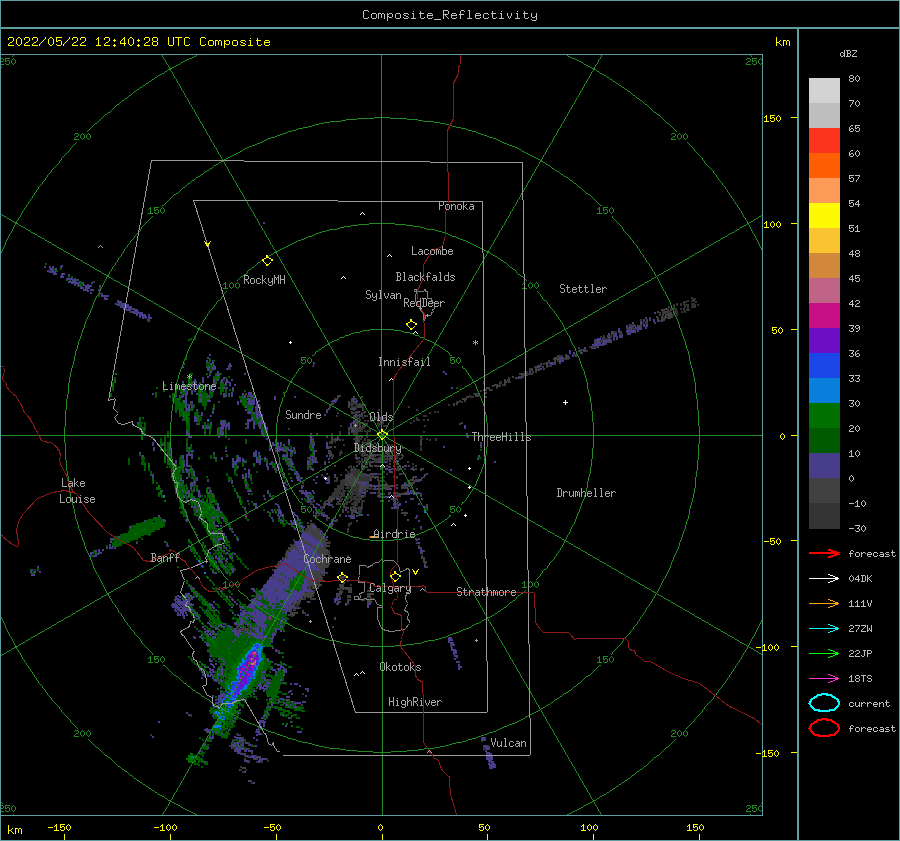Viewport: 900px width, 841px height.
Task: Click the RockyMH label on map
Action: point(264,280)
